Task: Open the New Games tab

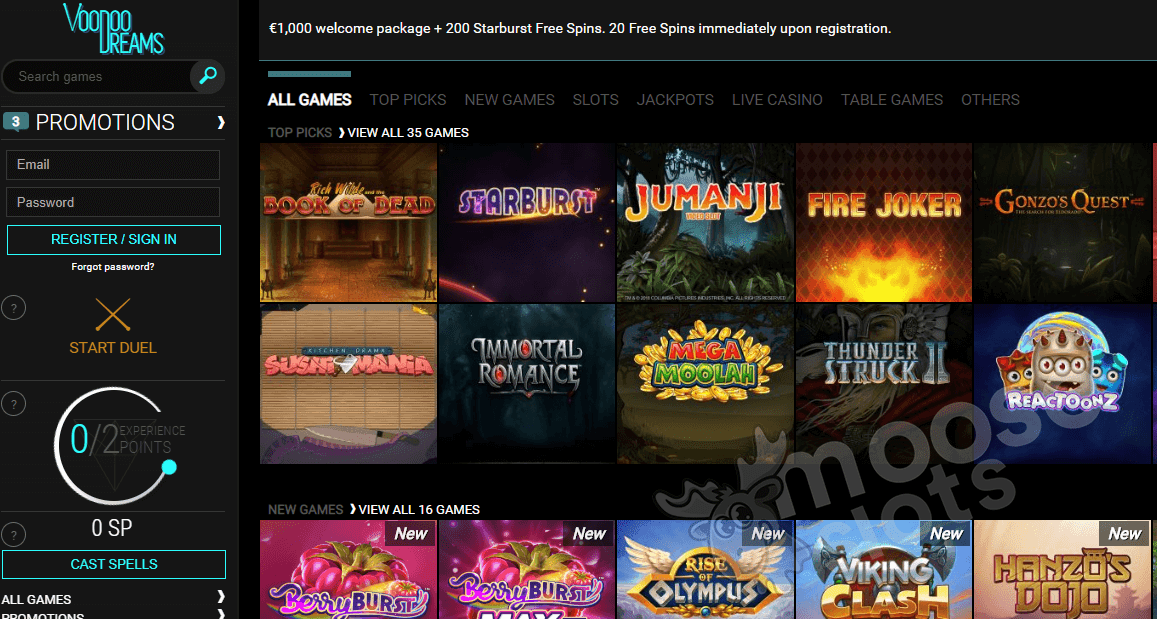Action: tap(510, 100)
